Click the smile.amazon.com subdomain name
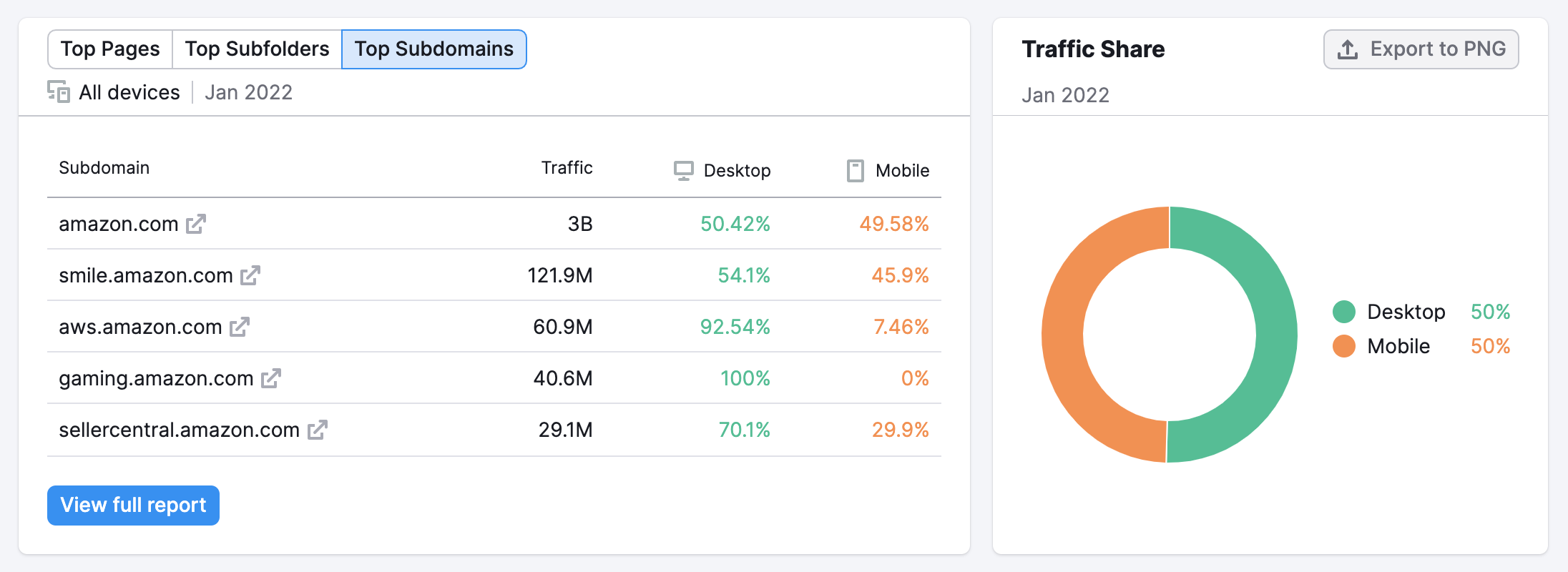1568x572 pixels. [x=146, y=275]
